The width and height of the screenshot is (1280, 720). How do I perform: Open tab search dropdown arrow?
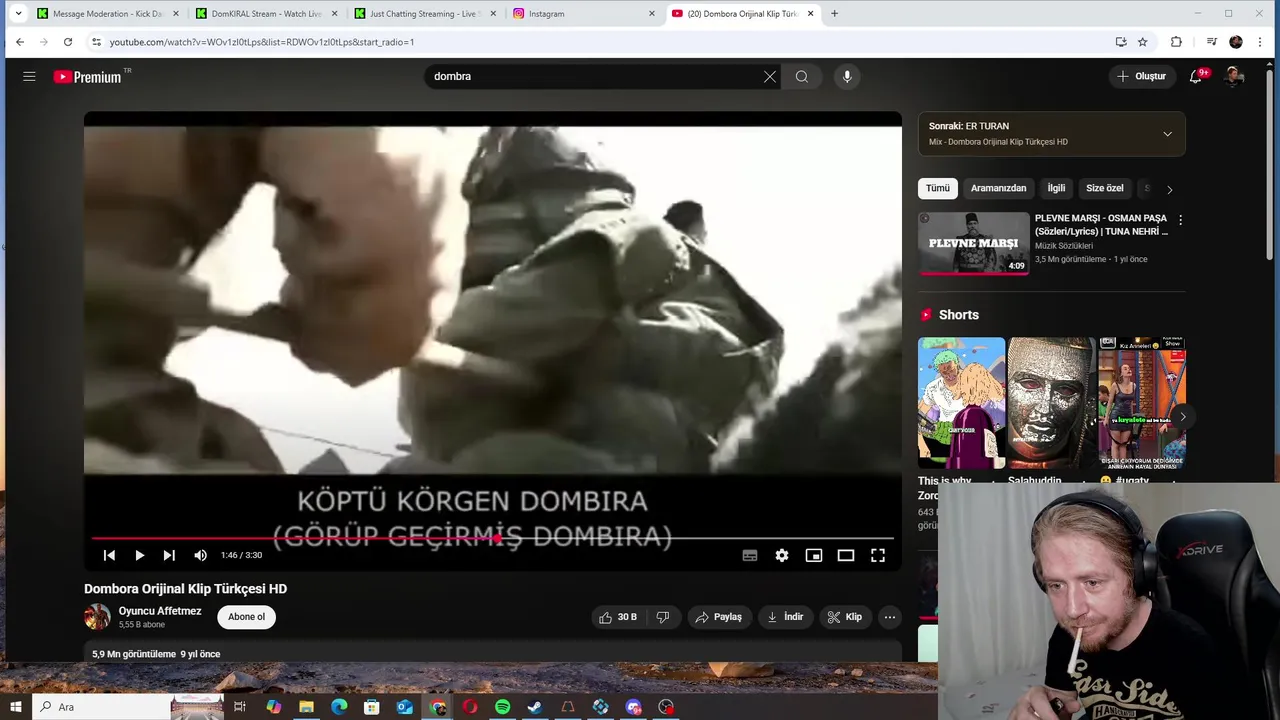(17, 14)
